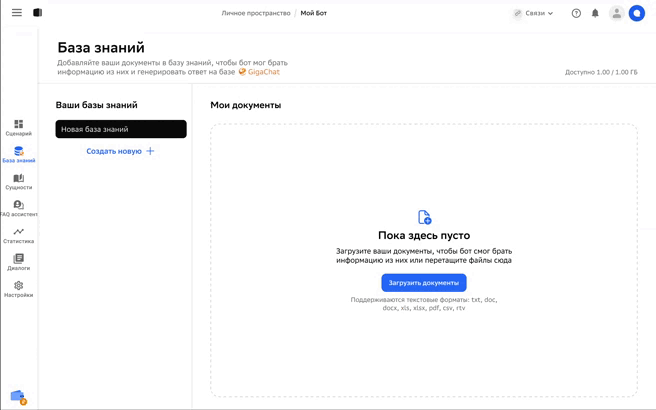This screenshot has width=656, height=410.
Task: Open help question mark icon
Action: tap(576, 13)
